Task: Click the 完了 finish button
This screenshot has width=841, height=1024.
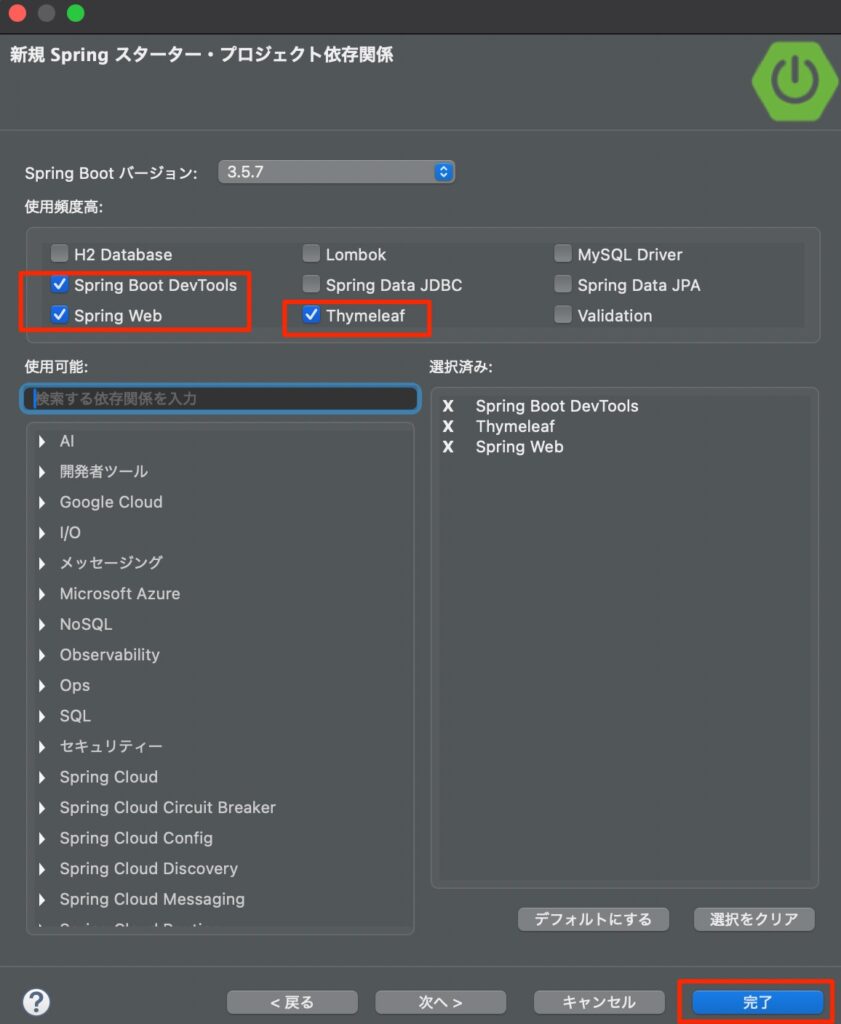Action: pos(757,1002)
